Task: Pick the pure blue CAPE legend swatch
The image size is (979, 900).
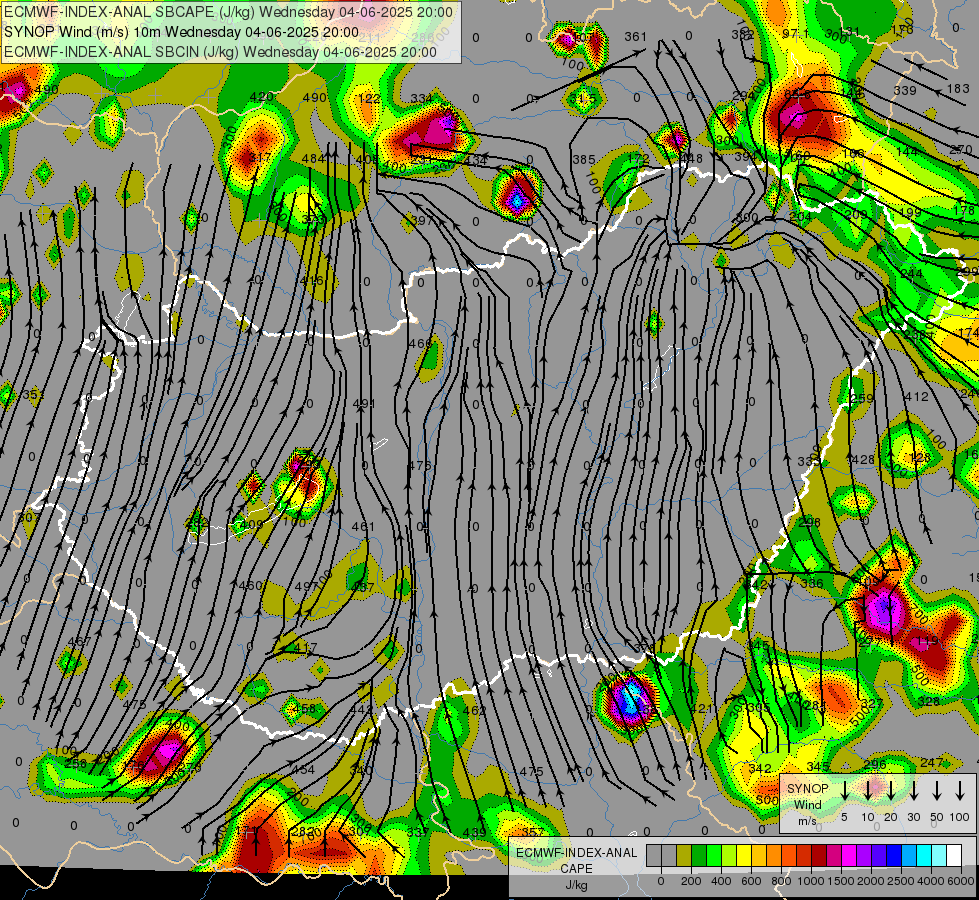Action: pyautogui.click(x=893, y=856)
